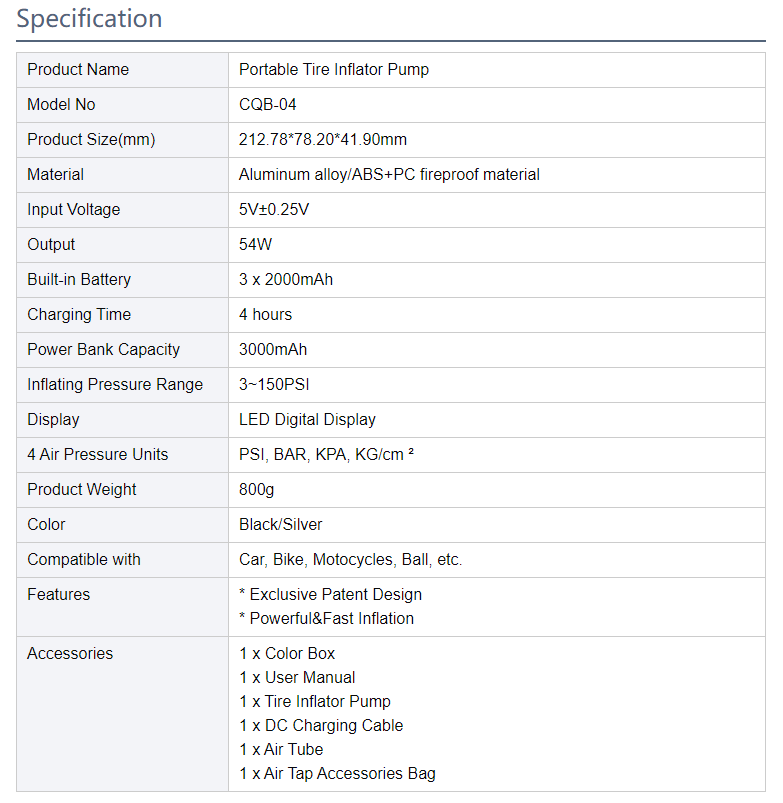Click the LED Digital Display text

307,419
